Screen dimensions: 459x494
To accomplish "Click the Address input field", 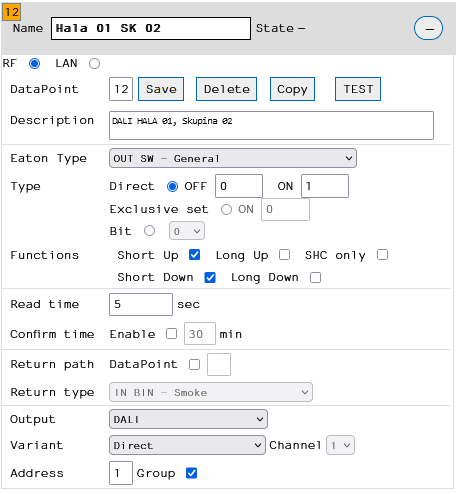I will tap(121, 473).
